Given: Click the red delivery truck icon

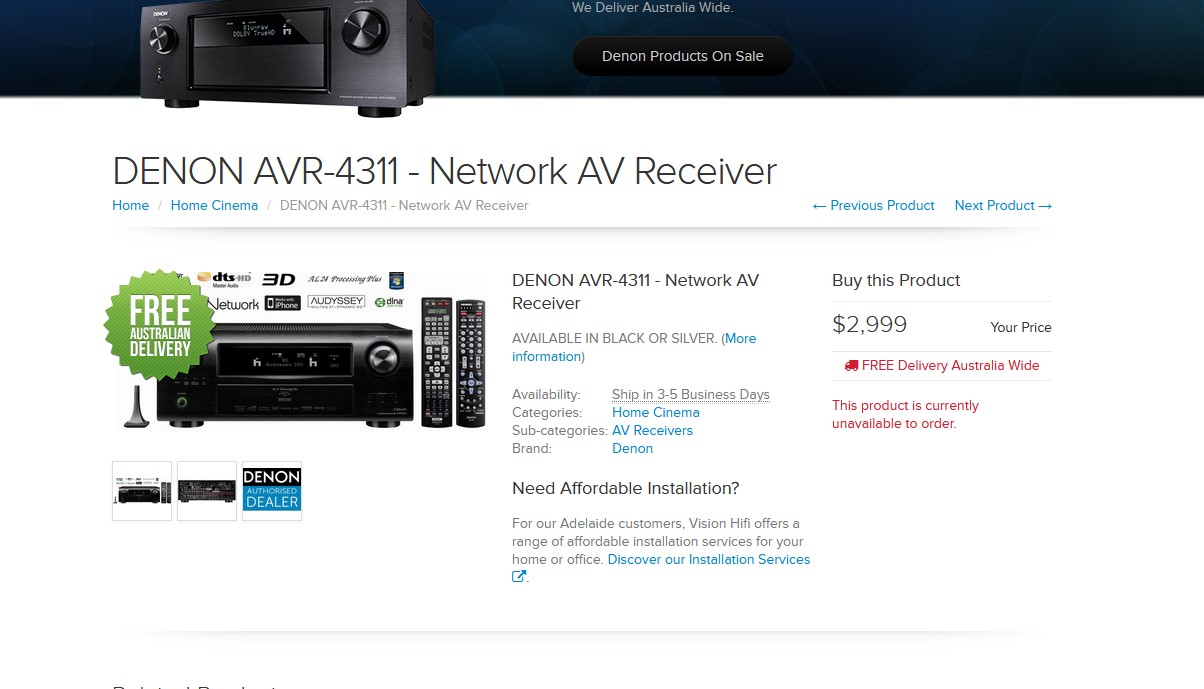Looking at the screenshot, I should (x=851, y=366).
